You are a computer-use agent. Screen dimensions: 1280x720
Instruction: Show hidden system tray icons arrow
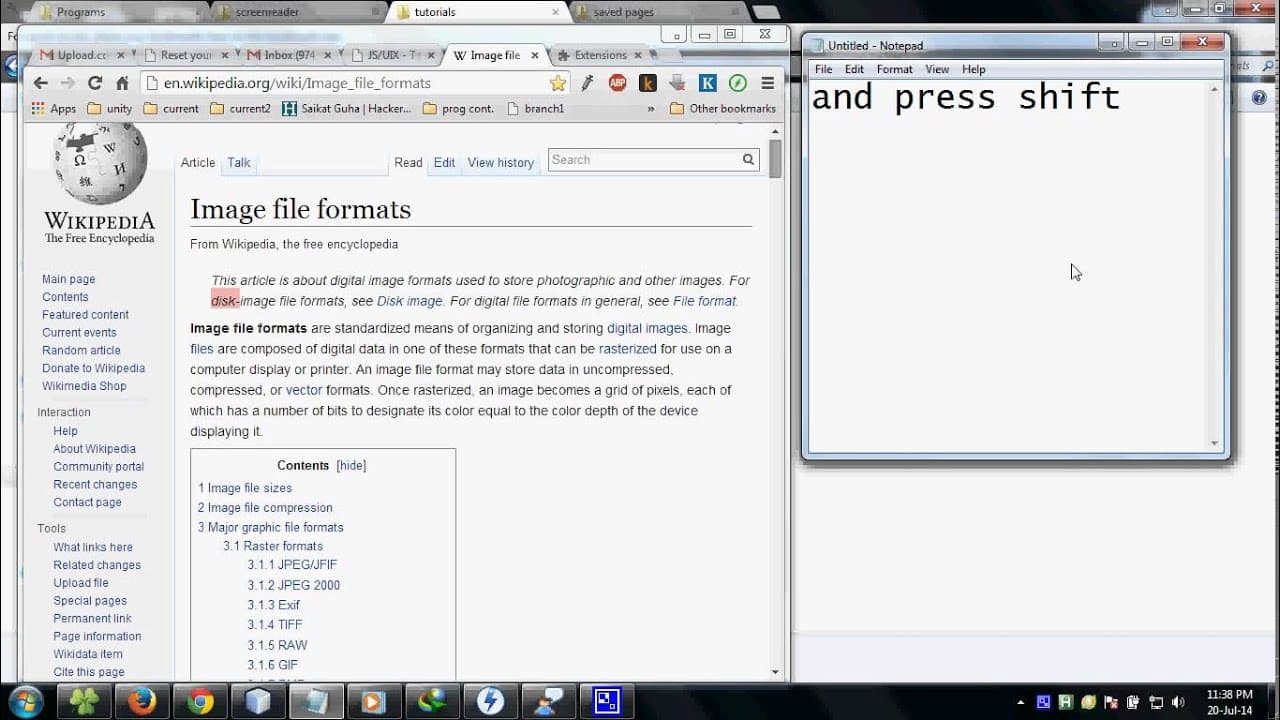pos(1020,702)
